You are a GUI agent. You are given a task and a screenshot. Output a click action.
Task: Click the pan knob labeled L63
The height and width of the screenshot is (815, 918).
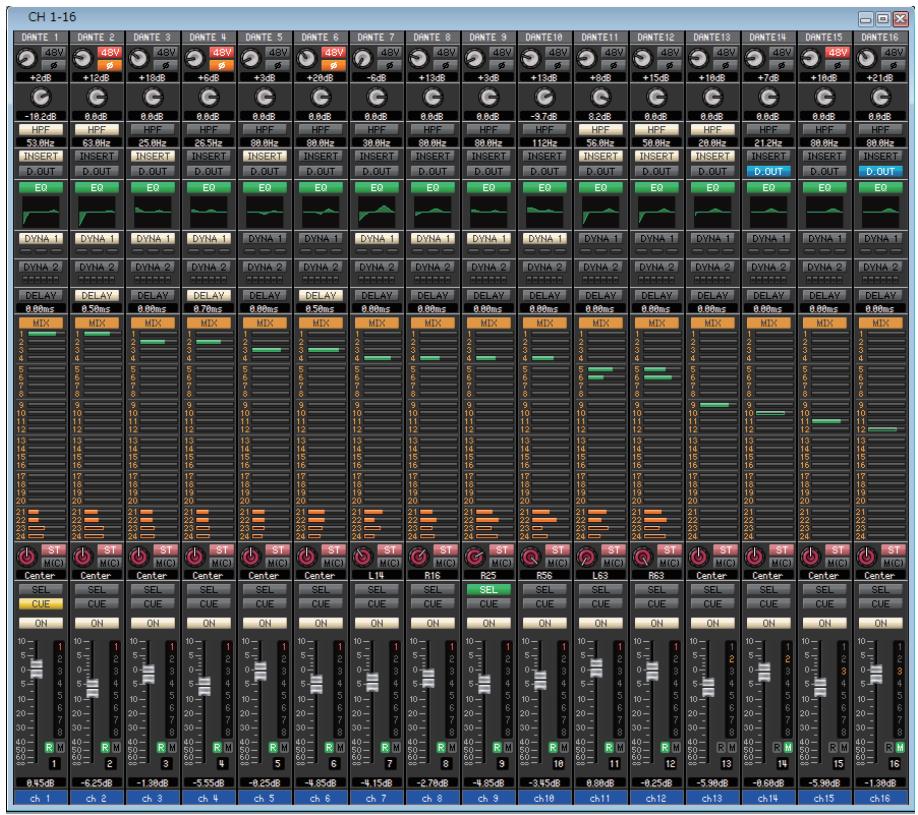pyautogui.click(x=587, y=557)
